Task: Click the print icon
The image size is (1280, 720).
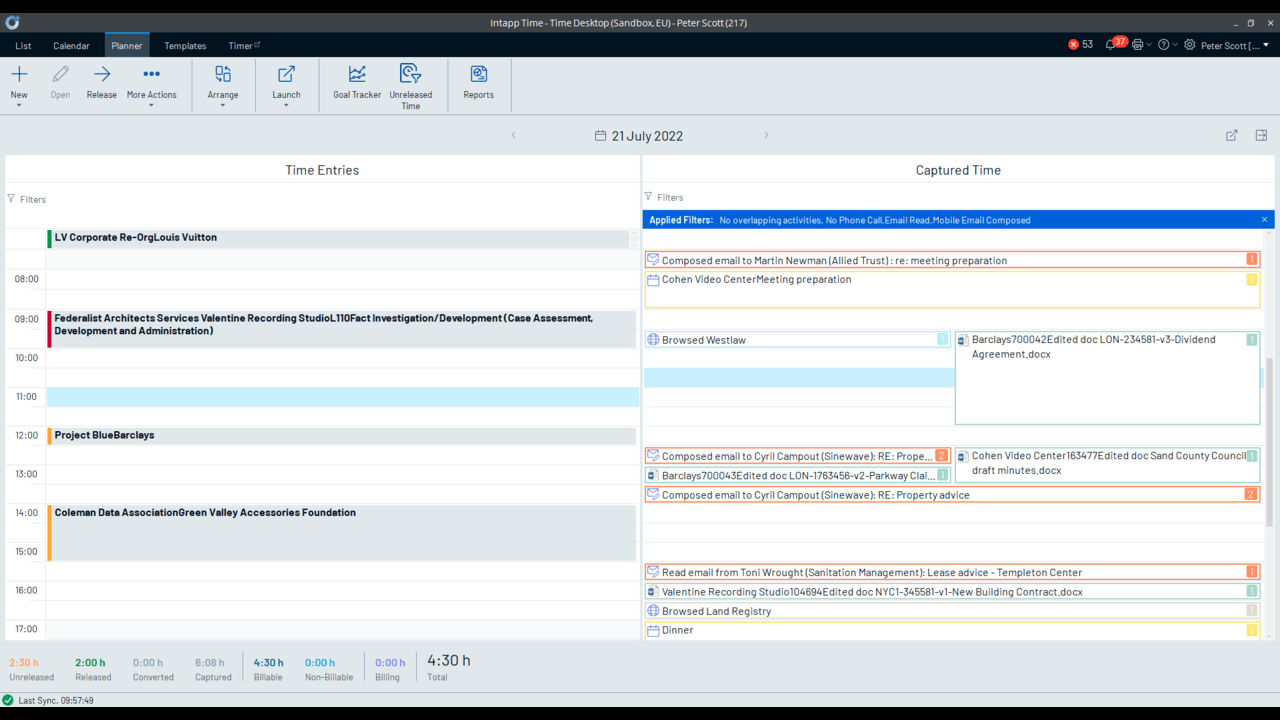Action: (1137, 45)
